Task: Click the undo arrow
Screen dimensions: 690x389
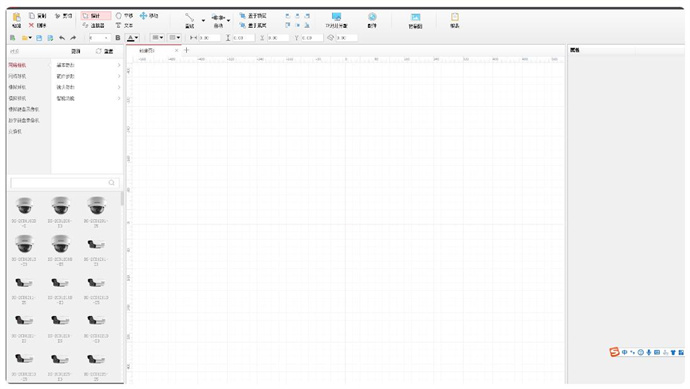Action: click(62, 38)
